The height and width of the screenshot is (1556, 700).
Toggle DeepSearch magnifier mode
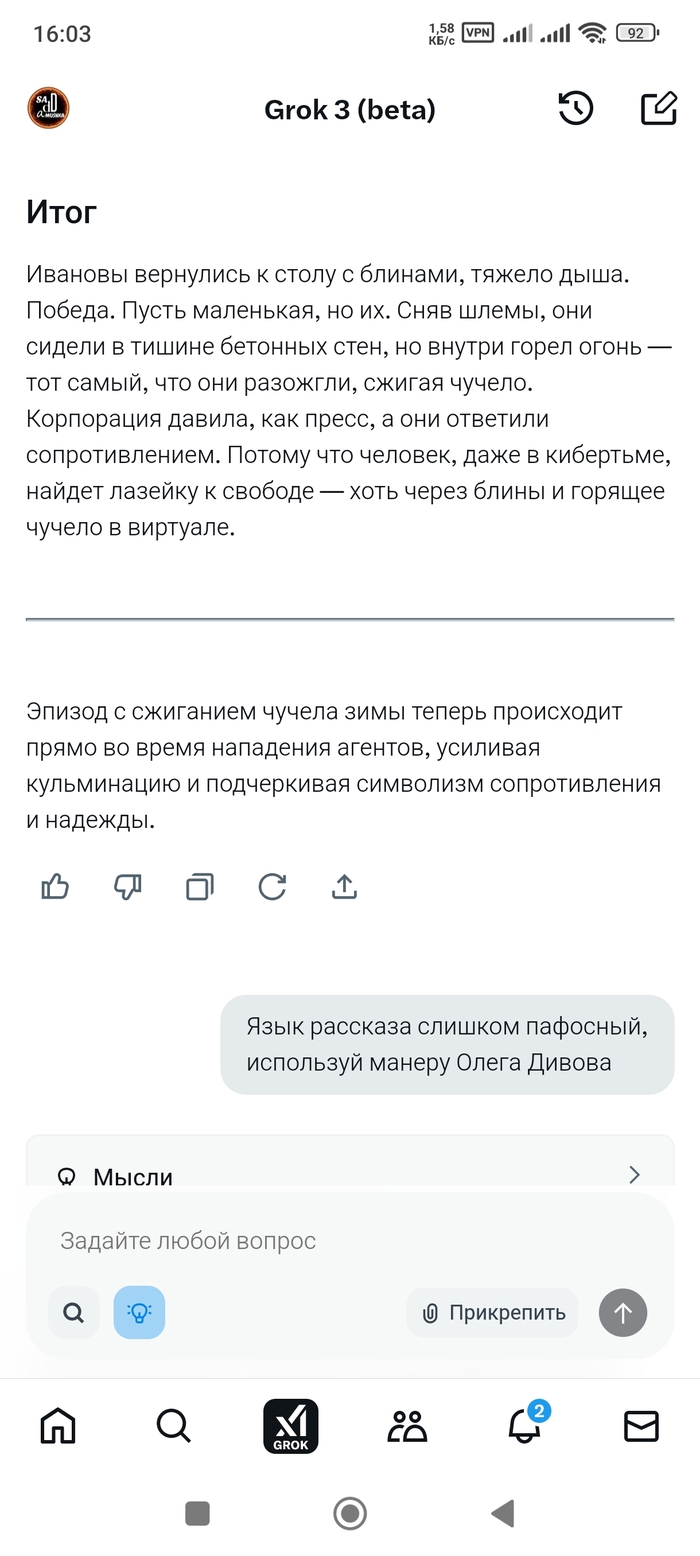tap(74, 1313)
